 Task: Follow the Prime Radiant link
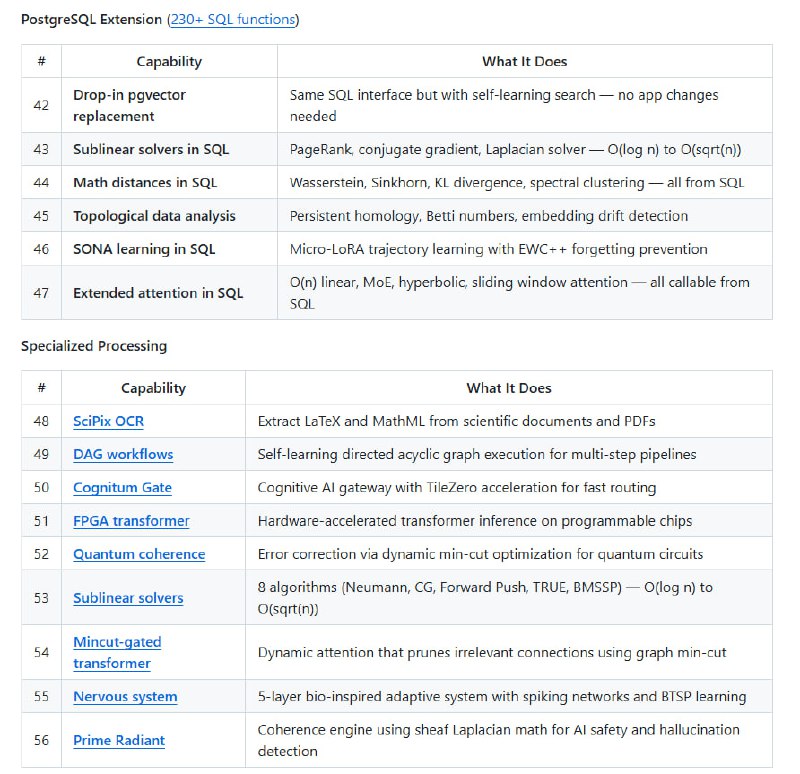(x=119, y=740)
